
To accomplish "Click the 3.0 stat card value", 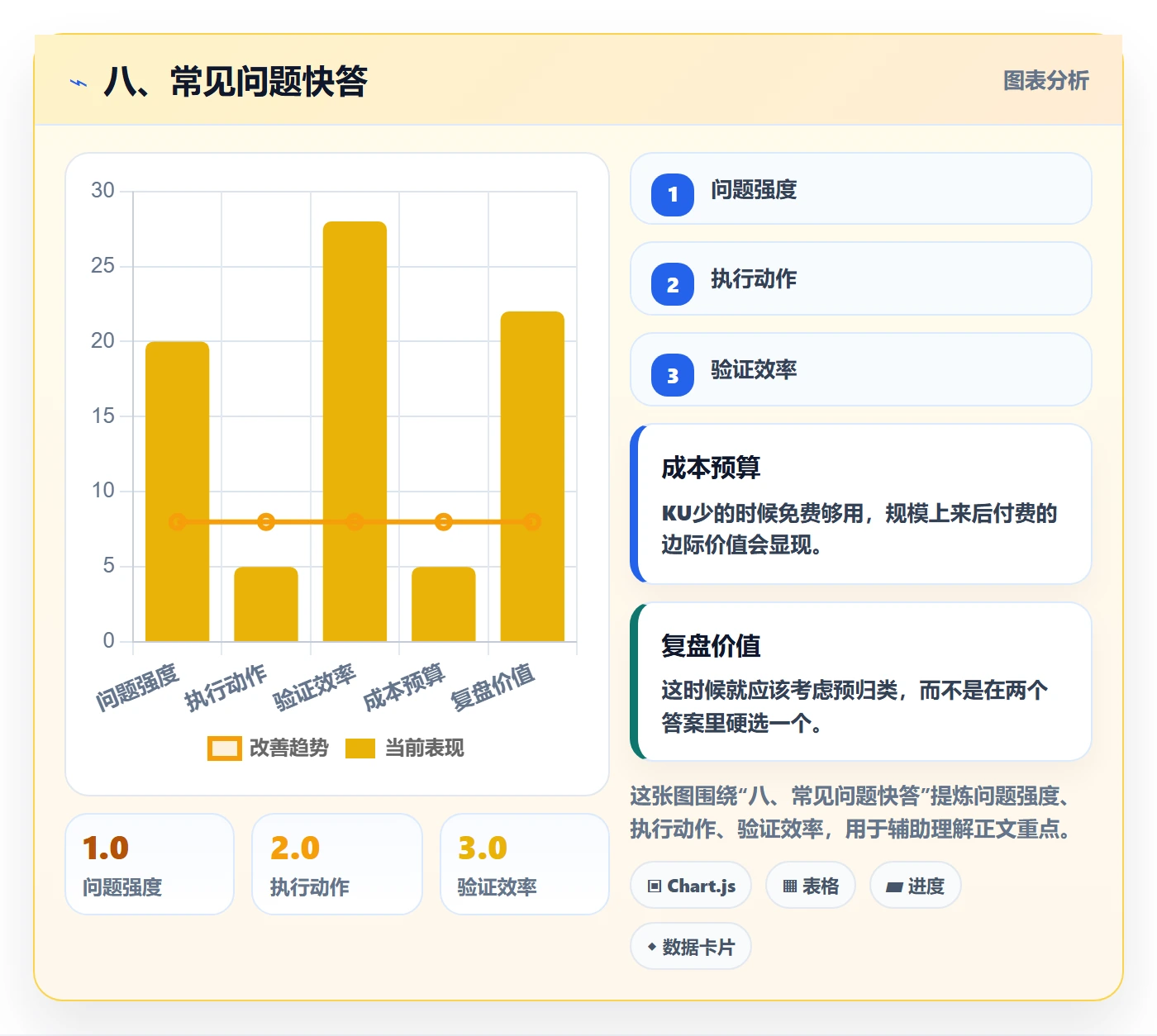I will 483,848.
